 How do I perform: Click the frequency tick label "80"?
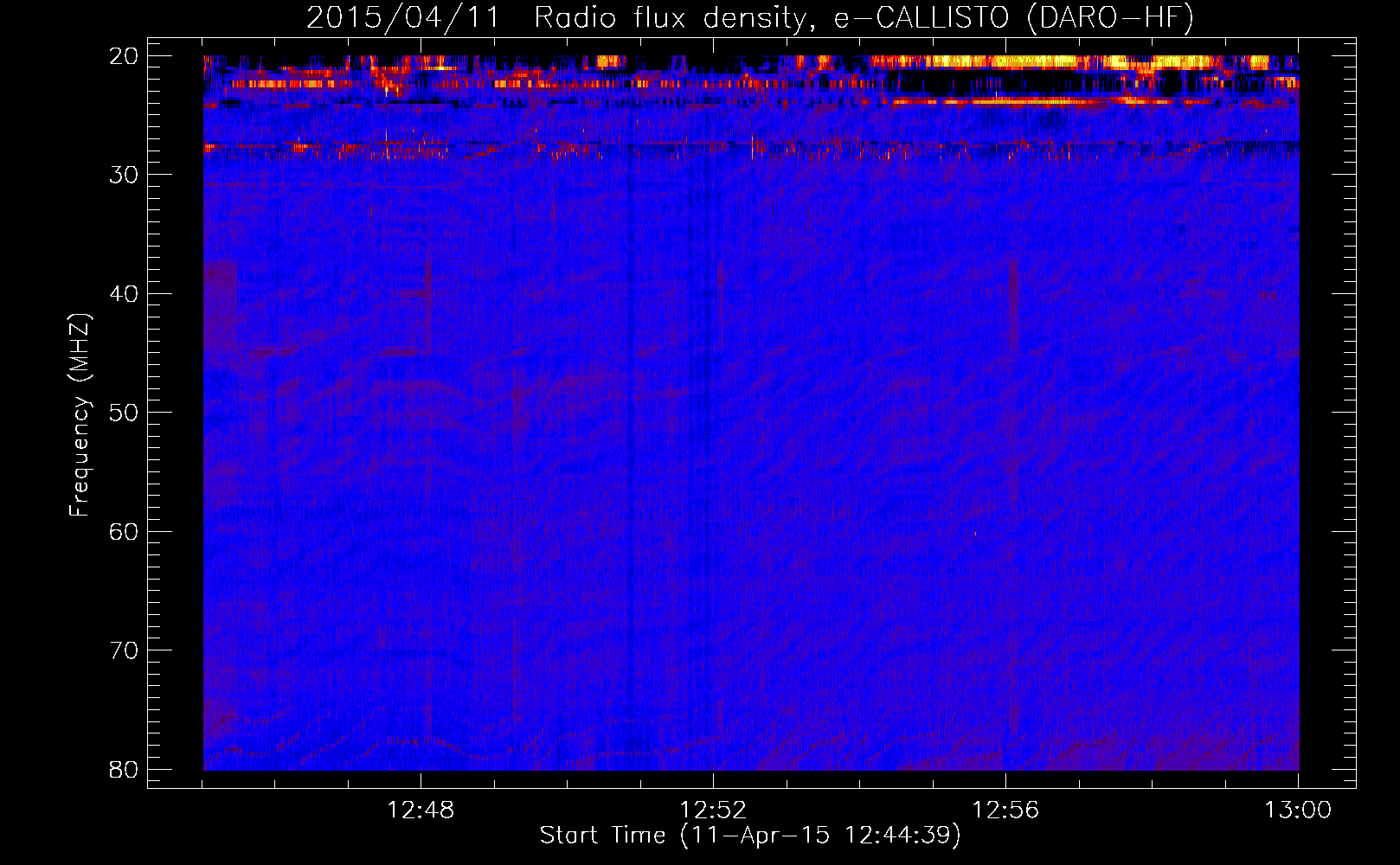point(125,770)
